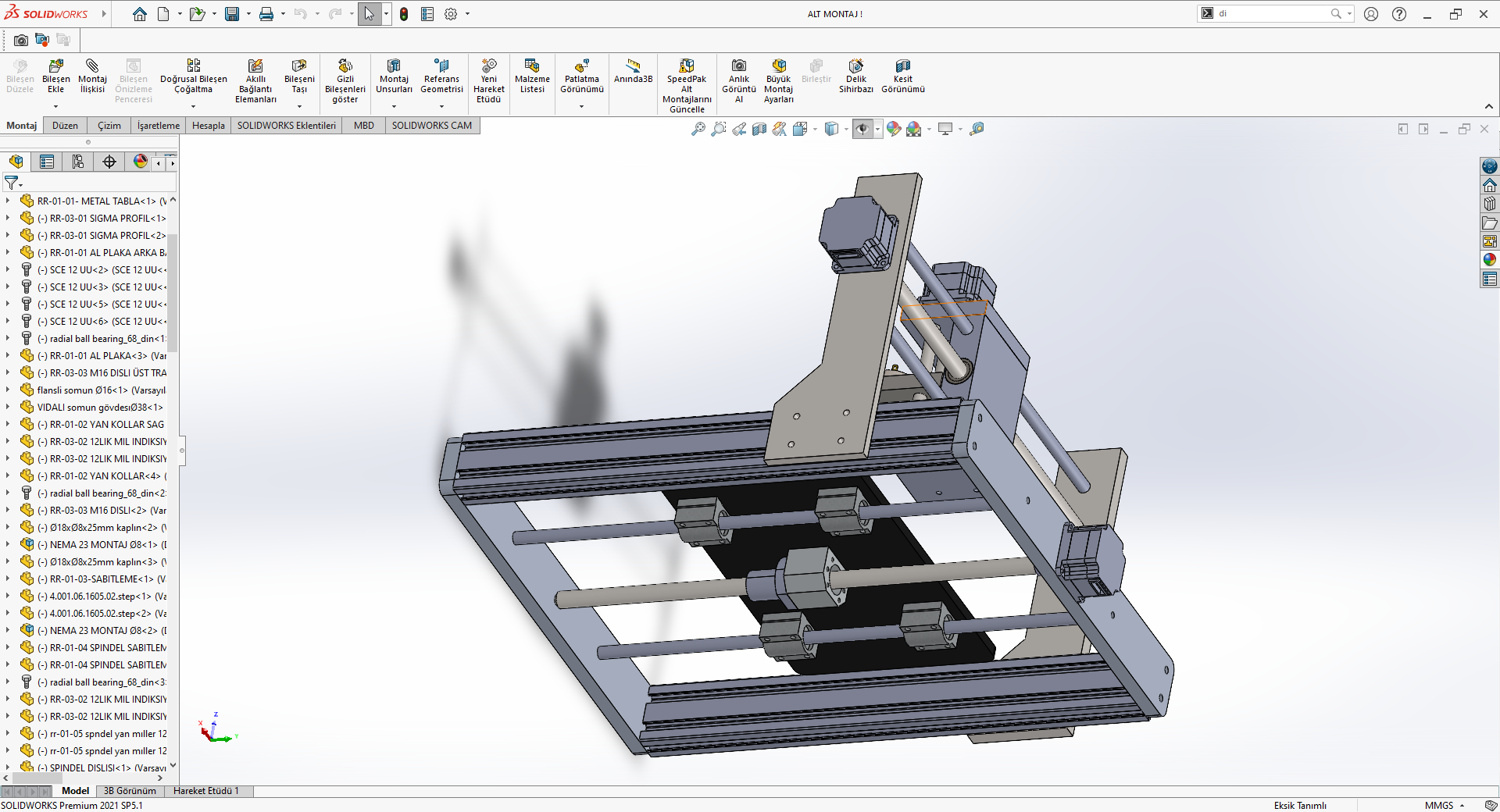Image resolution: width=1500 pixels, height=812 pixels.
Task: Open Referans Geometrisi tool
Action: pos(441,76)
